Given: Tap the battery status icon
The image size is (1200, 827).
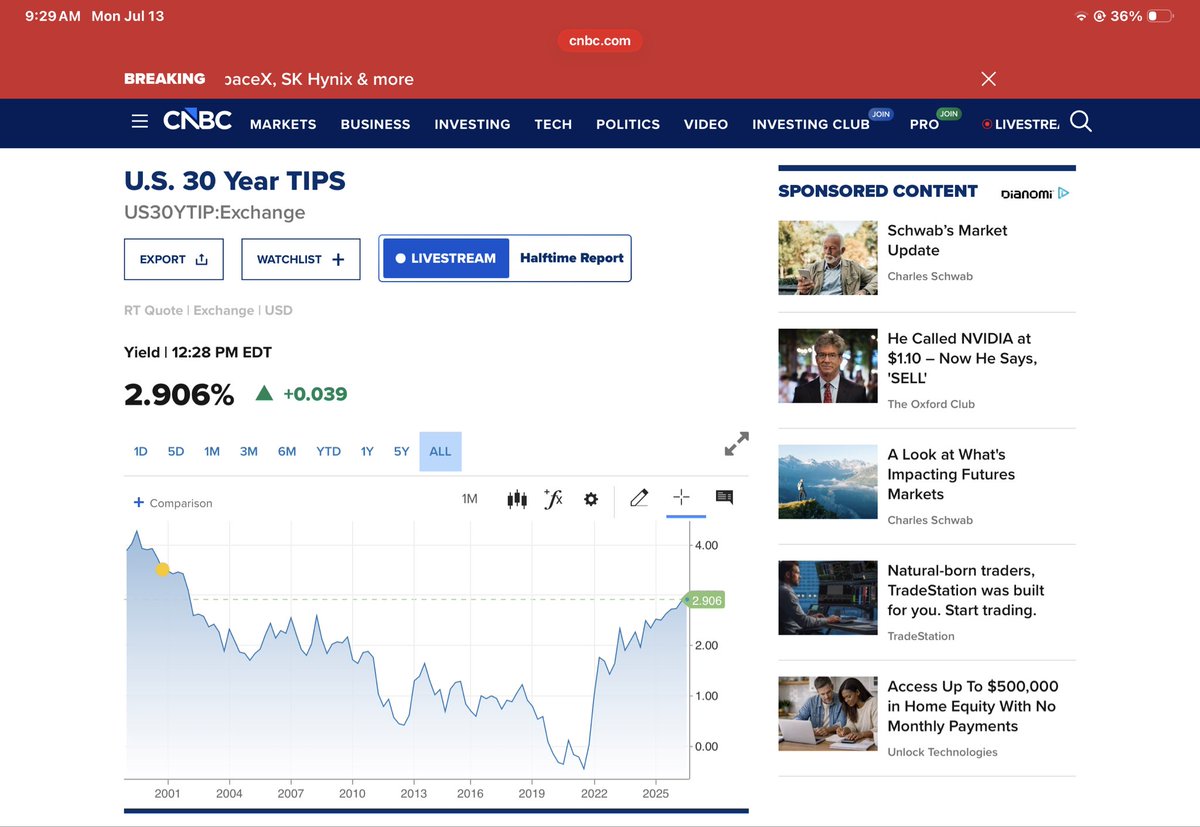Looking at the screenshot, I should click(1160, 16).
